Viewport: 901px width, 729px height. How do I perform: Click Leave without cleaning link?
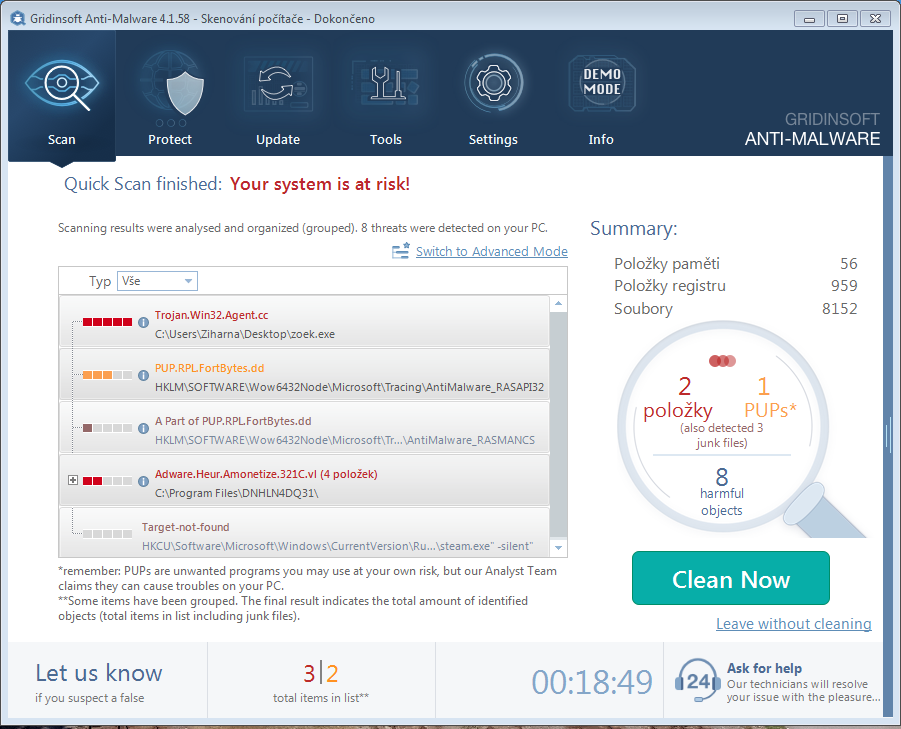794,623
